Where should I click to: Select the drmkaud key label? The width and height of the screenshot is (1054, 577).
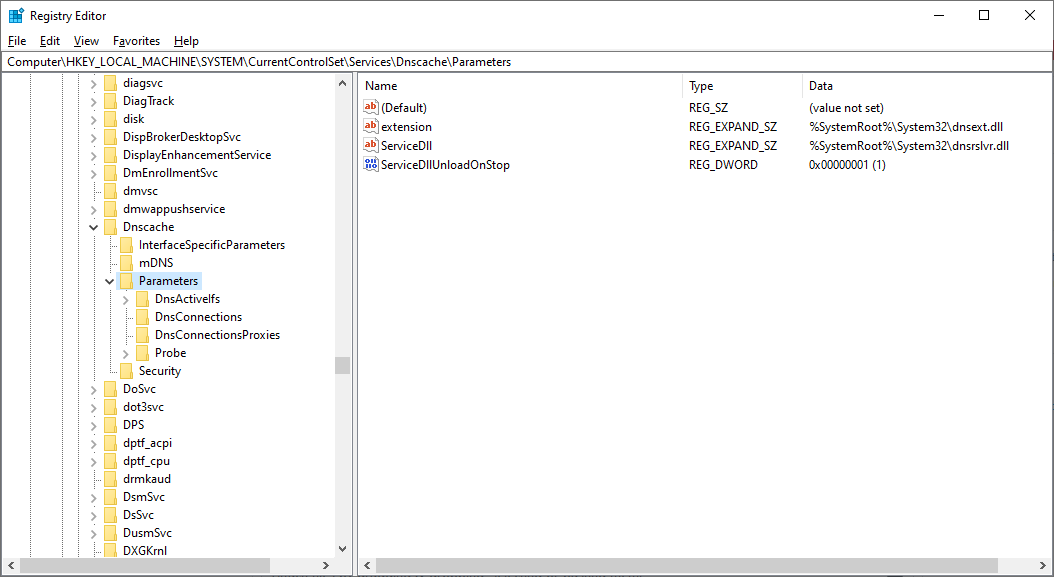point(147,479)
